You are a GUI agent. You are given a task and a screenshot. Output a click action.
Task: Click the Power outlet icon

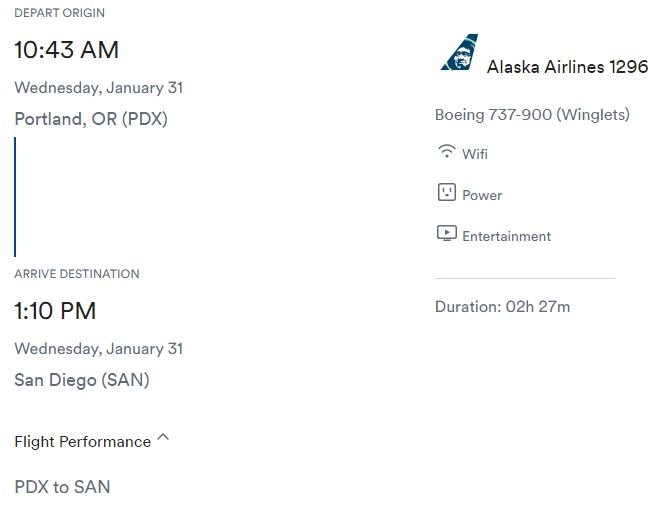(x=446, y=192)
